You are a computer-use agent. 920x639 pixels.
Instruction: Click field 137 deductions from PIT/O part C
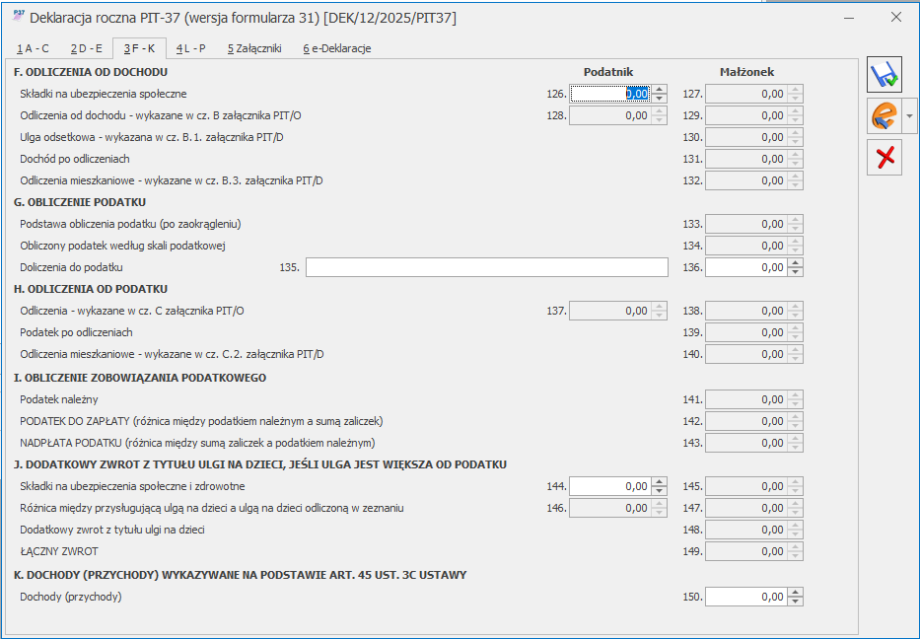point(618,311)
